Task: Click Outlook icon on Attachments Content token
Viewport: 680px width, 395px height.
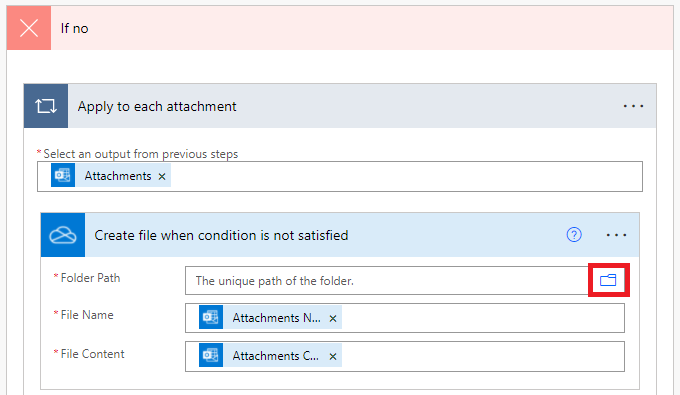Action: [211, 355]
